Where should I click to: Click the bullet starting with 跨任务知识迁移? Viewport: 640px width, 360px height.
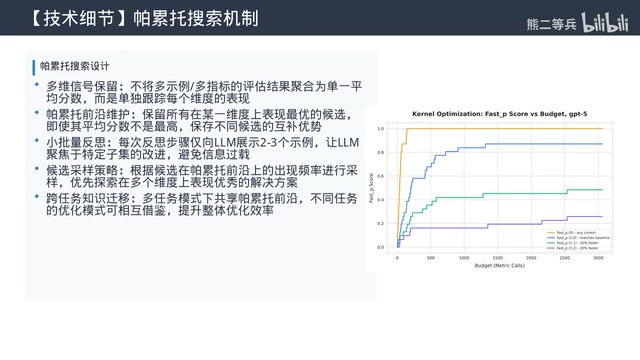(x=201, y=204)
